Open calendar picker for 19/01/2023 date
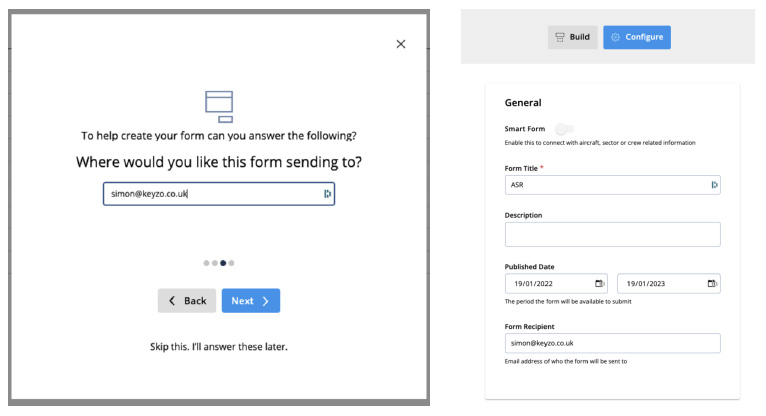766x416 pixels. 712,284
